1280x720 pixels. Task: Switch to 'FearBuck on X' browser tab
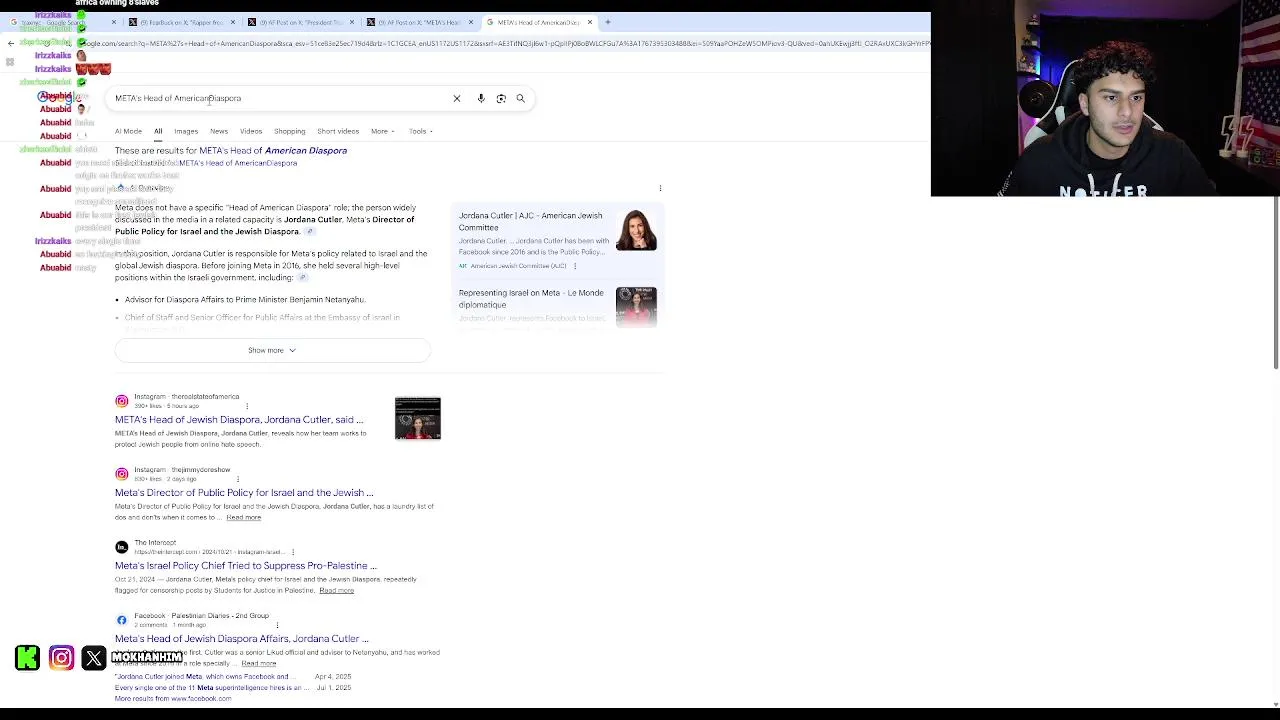point(182,22)
